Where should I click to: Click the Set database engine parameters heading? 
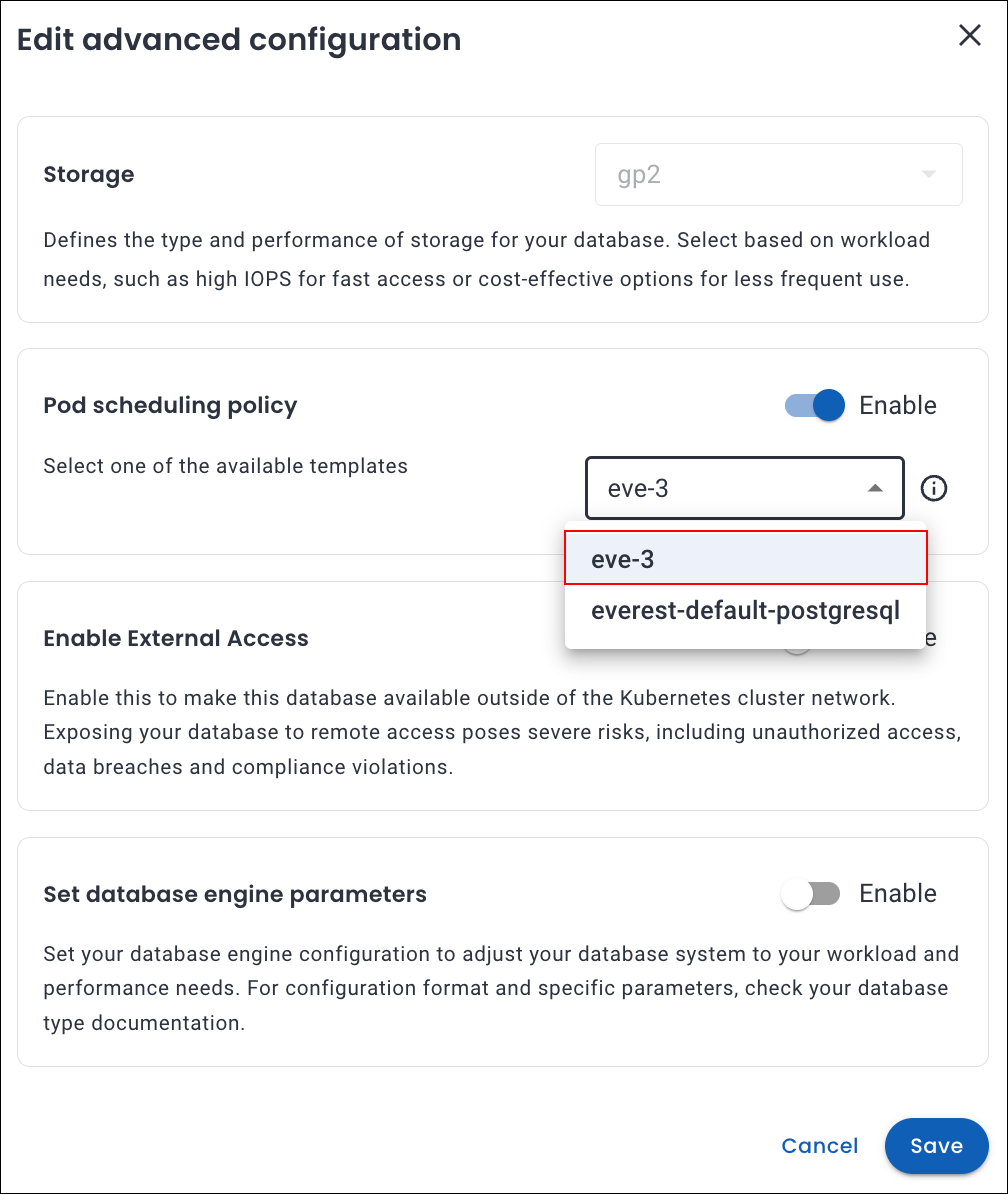point(235,894)
